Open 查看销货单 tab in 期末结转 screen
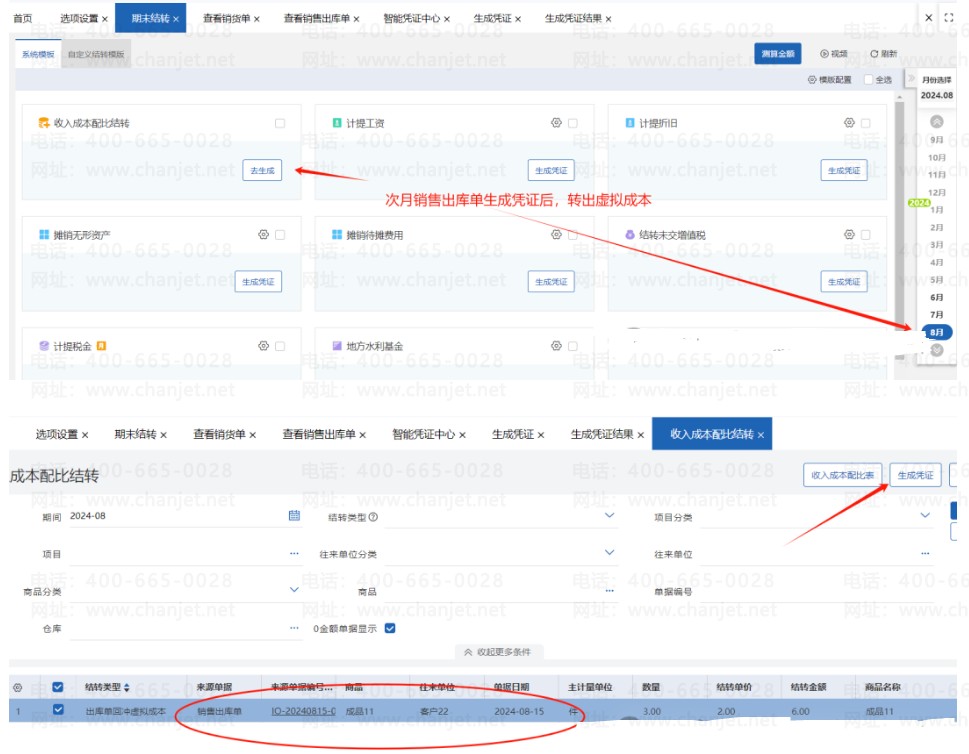This screenshot has width=969, height=754. pyautogui.click(x=226, y=19)
